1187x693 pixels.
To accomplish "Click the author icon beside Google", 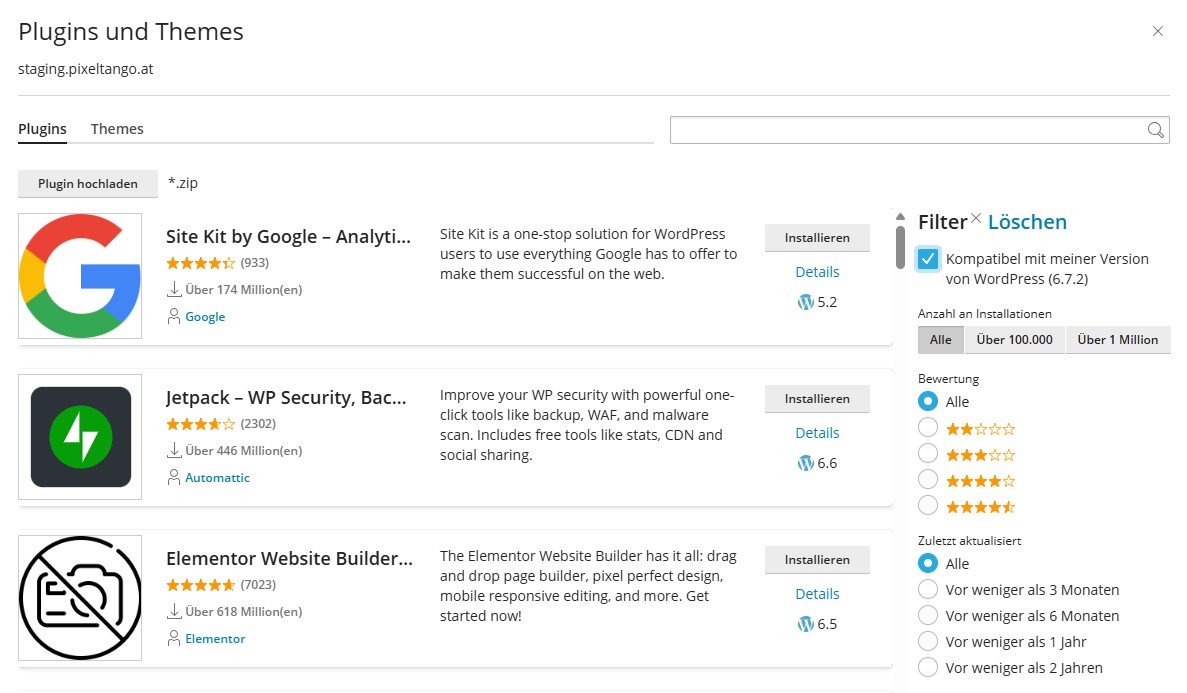I will coord(174,317).
